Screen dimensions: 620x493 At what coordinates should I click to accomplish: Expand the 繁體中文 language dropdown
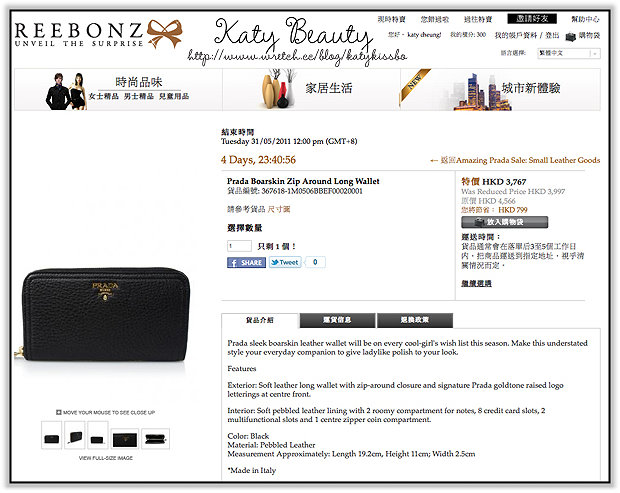point(569,53)
